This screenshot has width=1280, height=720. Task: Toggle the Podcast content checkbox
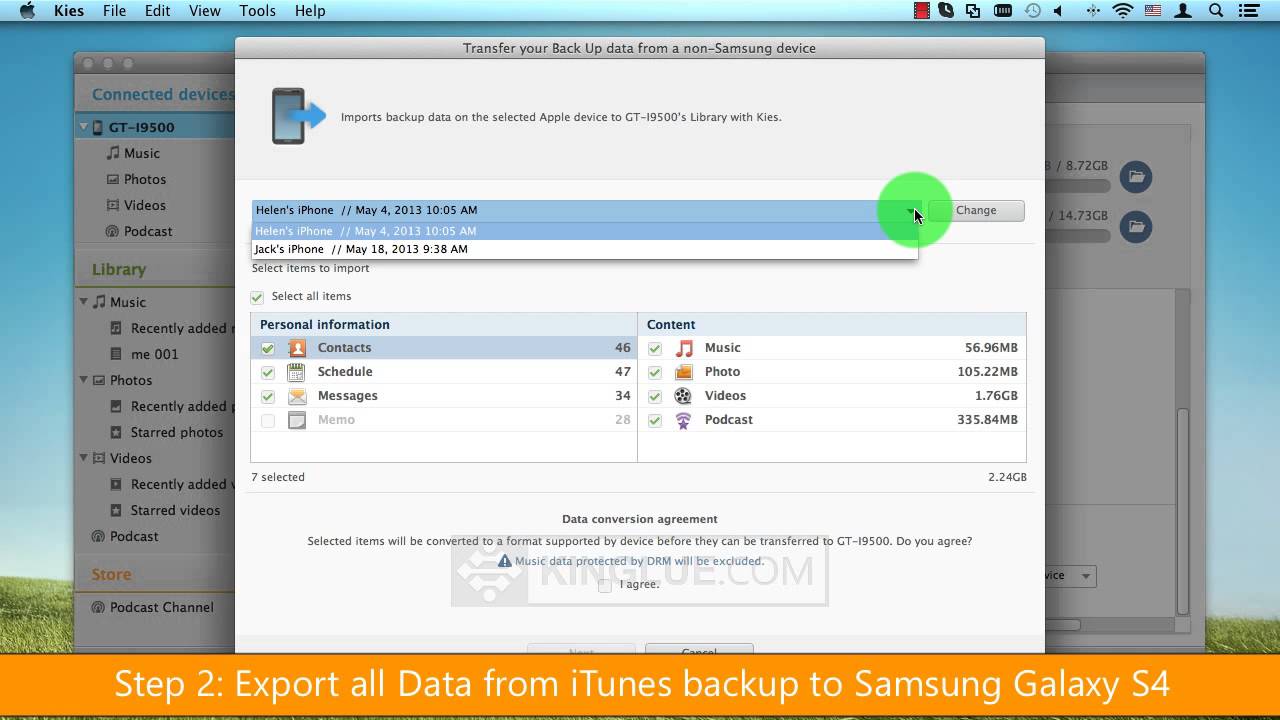pos(655,420)
